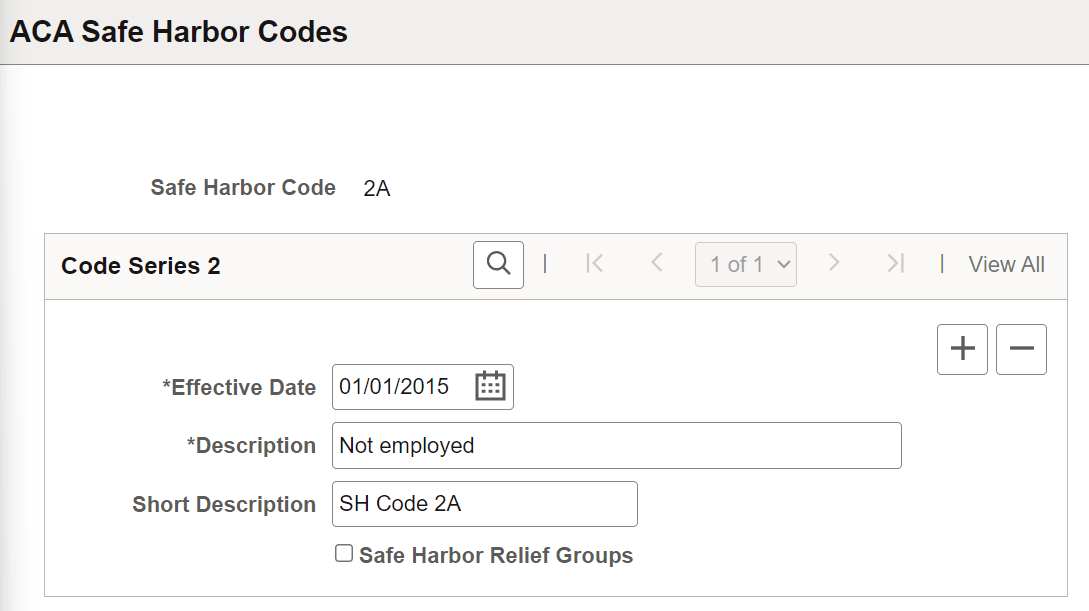Image resolution: width=1089 pixels, height=611 pixels.
Task: Click the Safe Harbor Relief Groups label text
Action: point(496,555)
